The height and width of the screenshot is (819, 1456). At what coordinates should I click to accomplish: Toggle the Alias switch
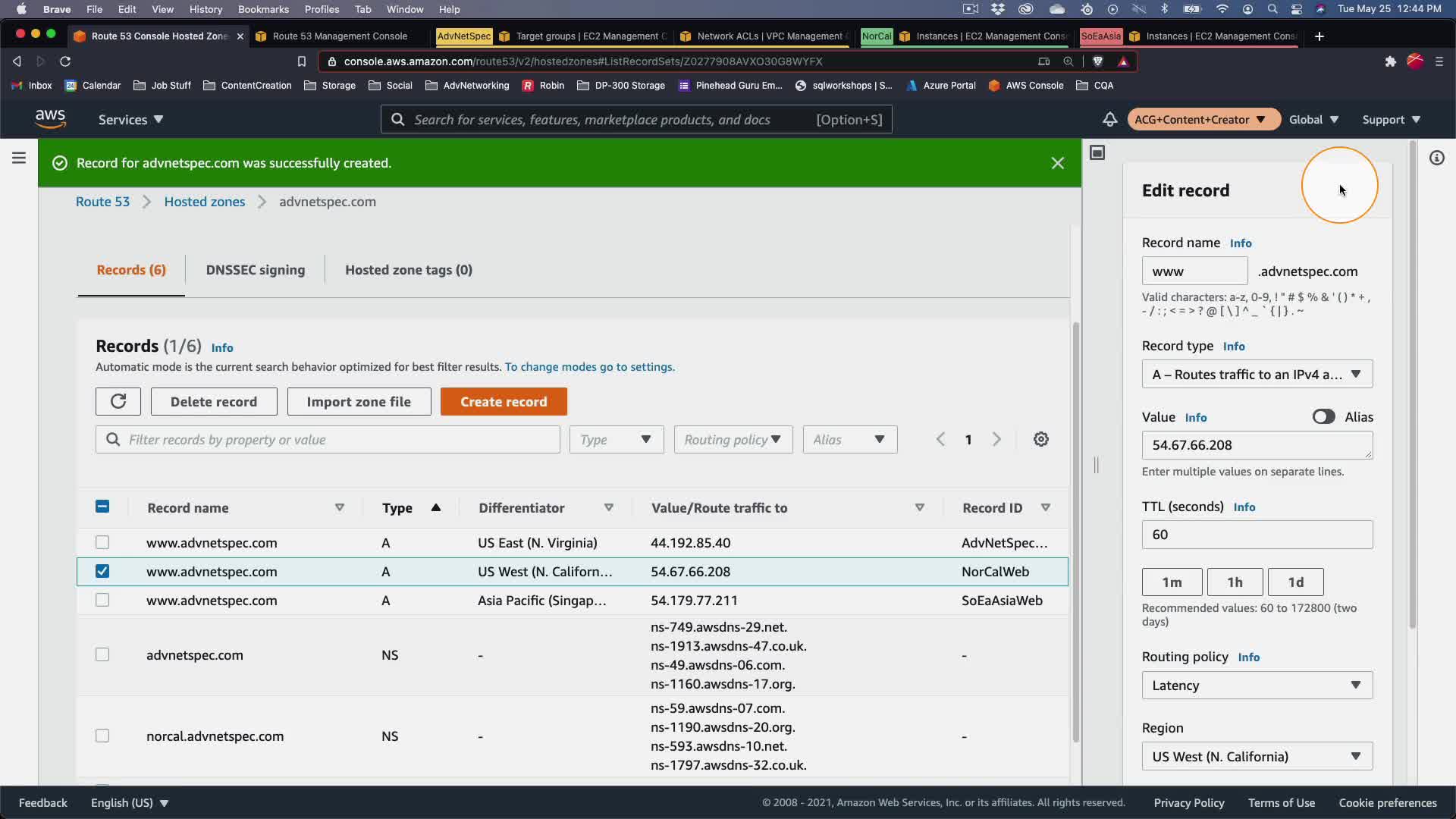click(x=1323, y=416)
